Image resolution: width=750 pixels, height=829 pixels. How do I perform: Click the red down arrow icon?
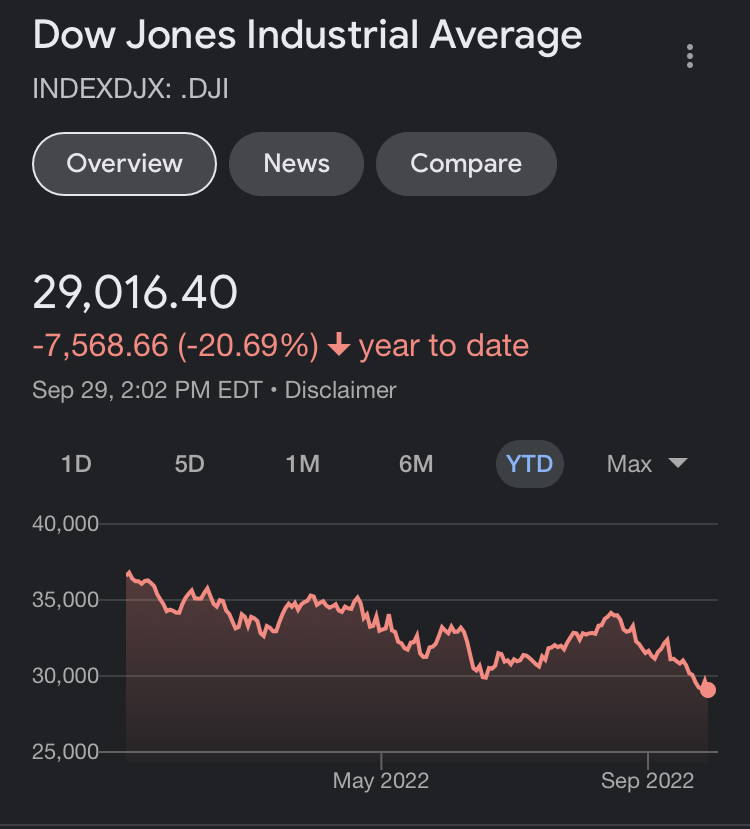click(339, 346)
